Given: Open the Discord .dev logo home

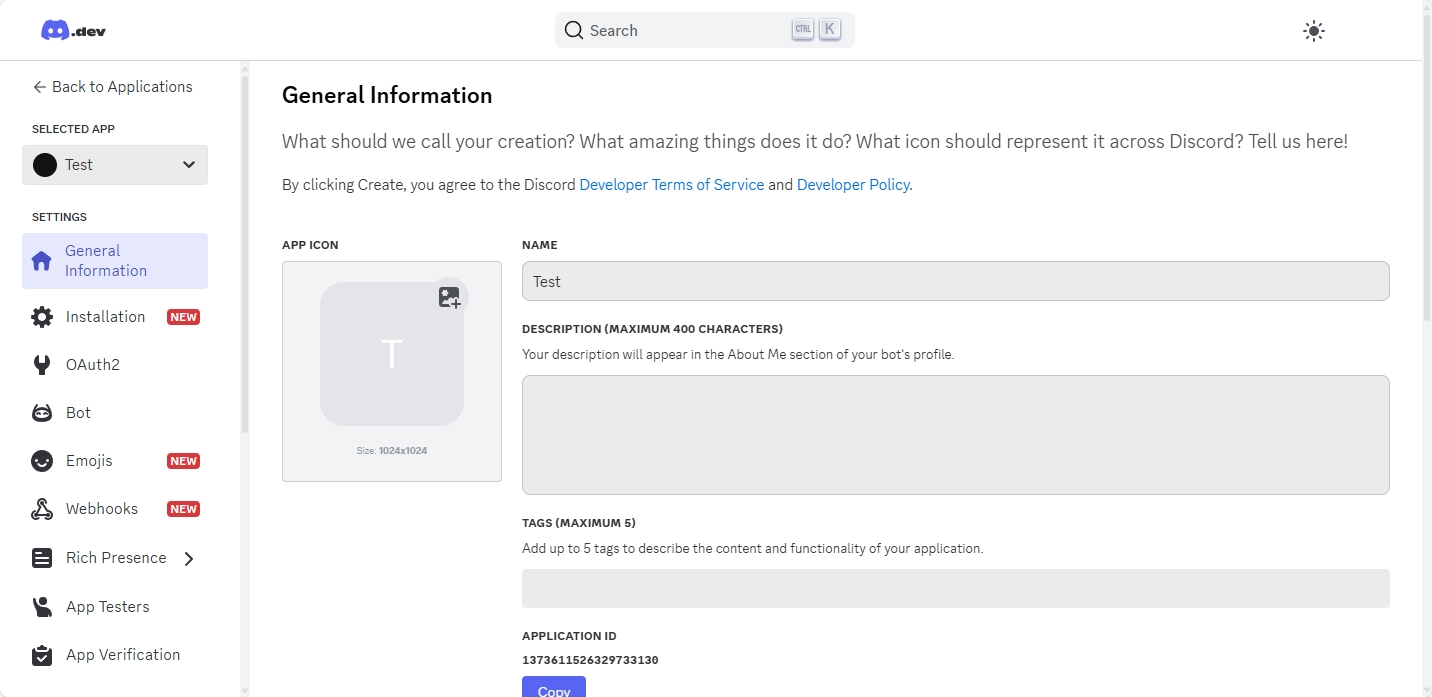Looking at the screenshot, I should tap(73, 30).
